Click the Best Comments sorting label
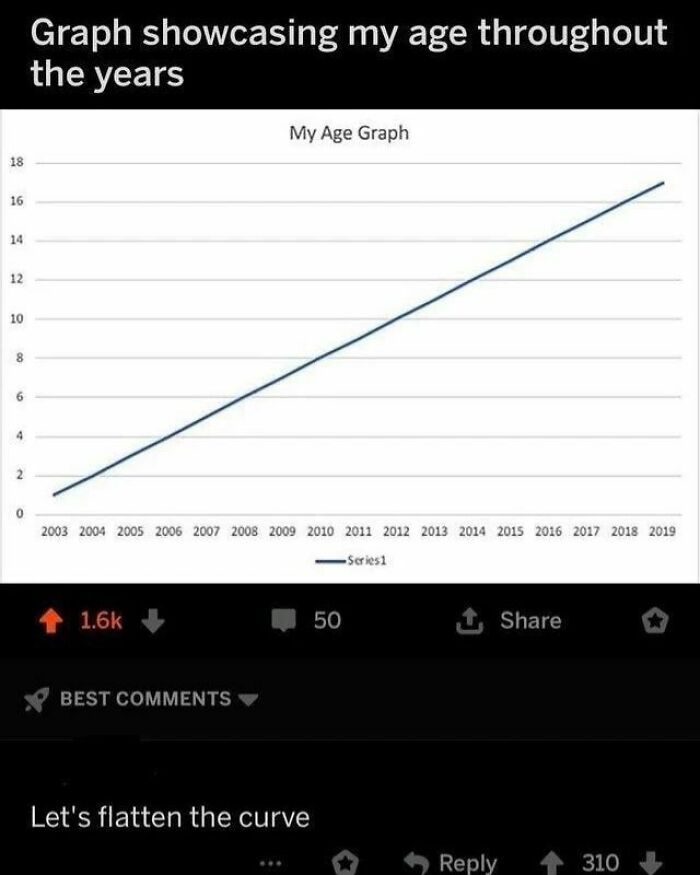Image resolution: width=700 pixels, height=875 pixels. pyautogui.click(x=145, y=698)
